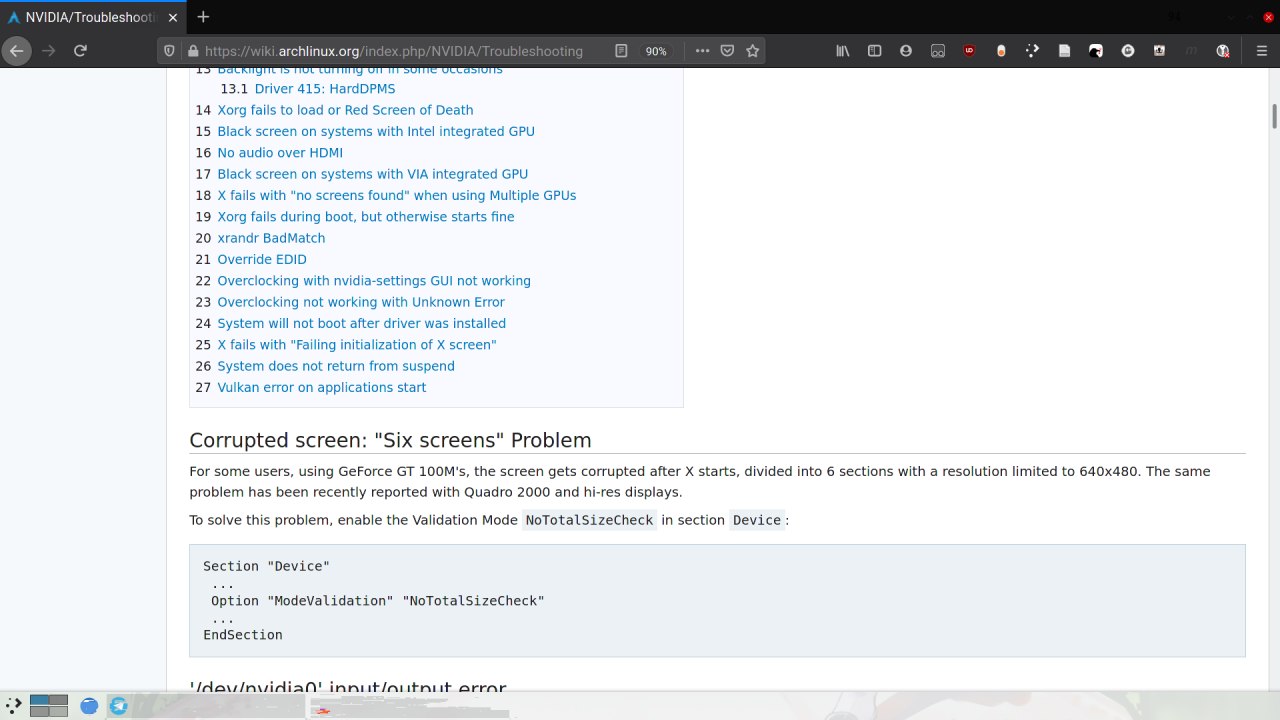Open 'X fails with Failing initialization of X screen'

click(357, 345)
